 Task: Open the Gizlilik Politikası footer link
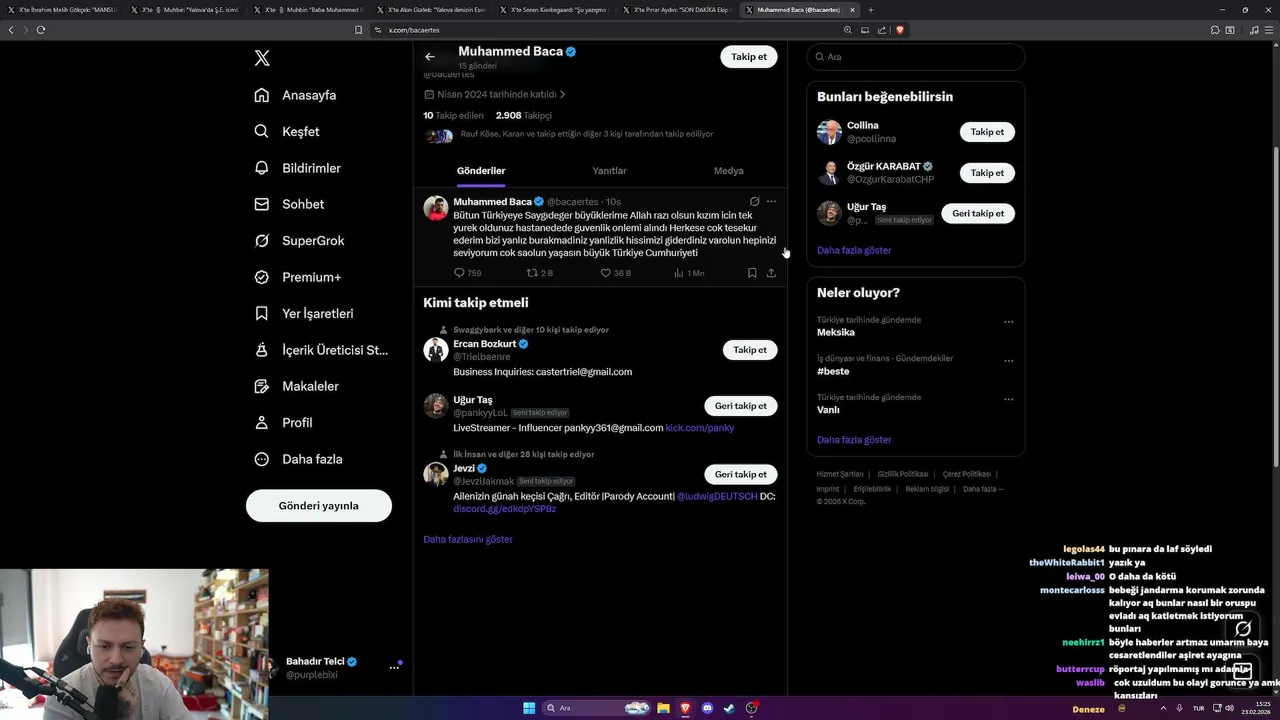pos(903,474)
